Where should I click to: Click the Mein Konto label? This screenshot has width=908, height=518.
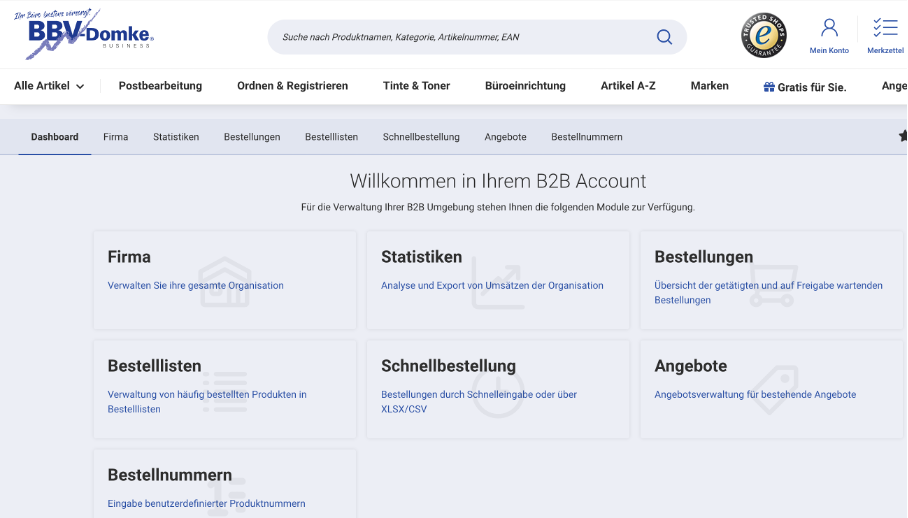829,50
